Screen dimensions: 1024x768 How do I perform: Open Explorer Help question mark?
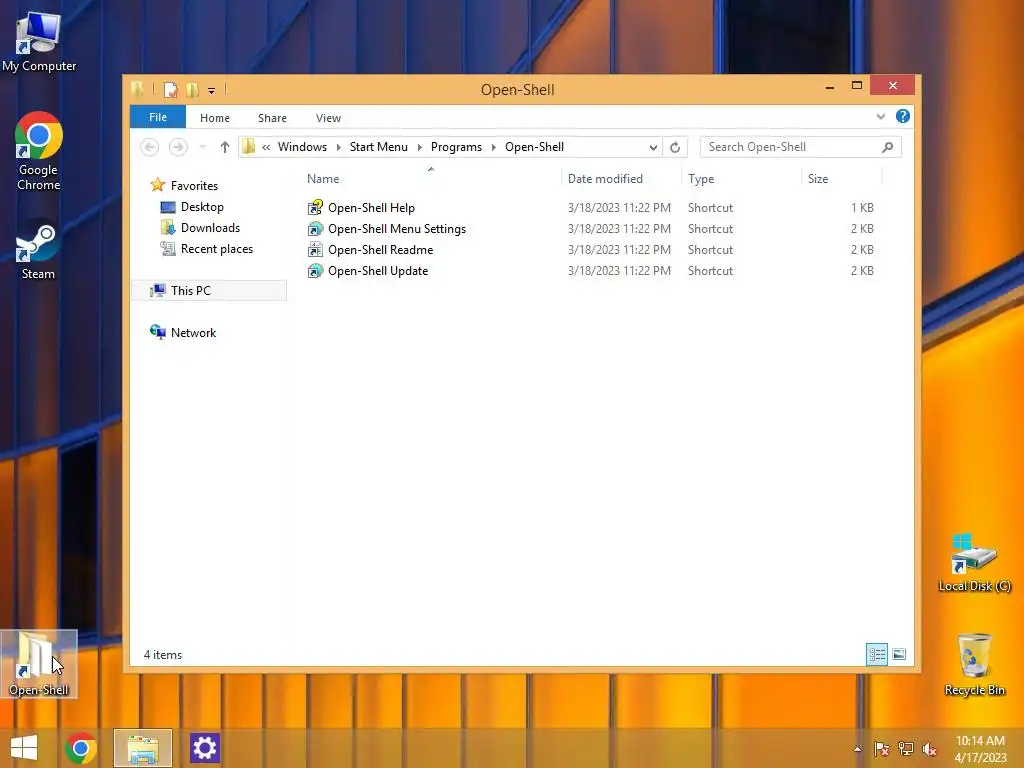pos(903,116)
